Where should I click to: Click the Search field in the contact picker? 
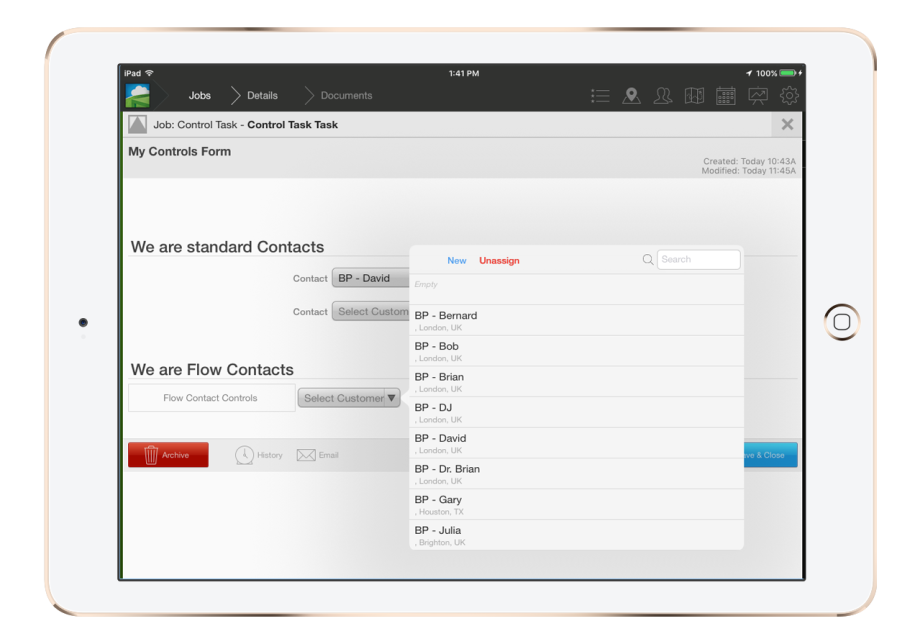click(x=698, y=259)
